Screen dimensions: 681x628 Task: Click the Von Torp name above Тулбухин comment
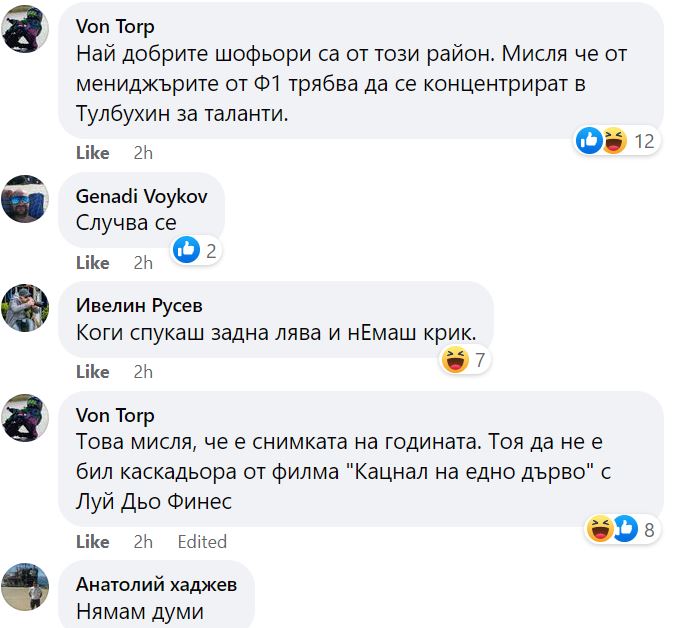pos(115,26)
